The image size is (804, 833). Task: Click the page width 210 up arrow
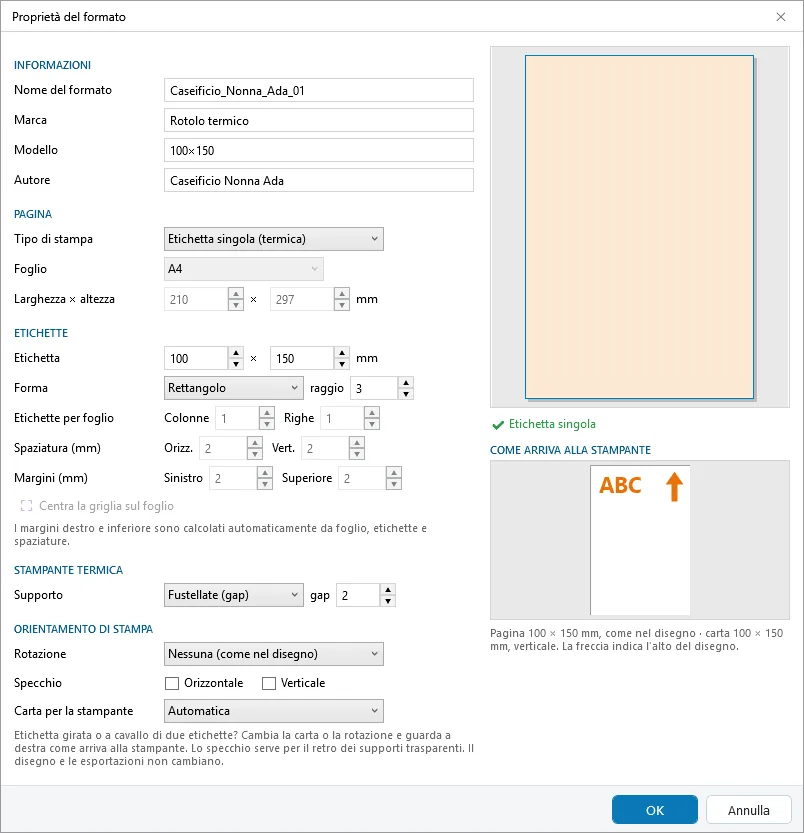(236, 293)
